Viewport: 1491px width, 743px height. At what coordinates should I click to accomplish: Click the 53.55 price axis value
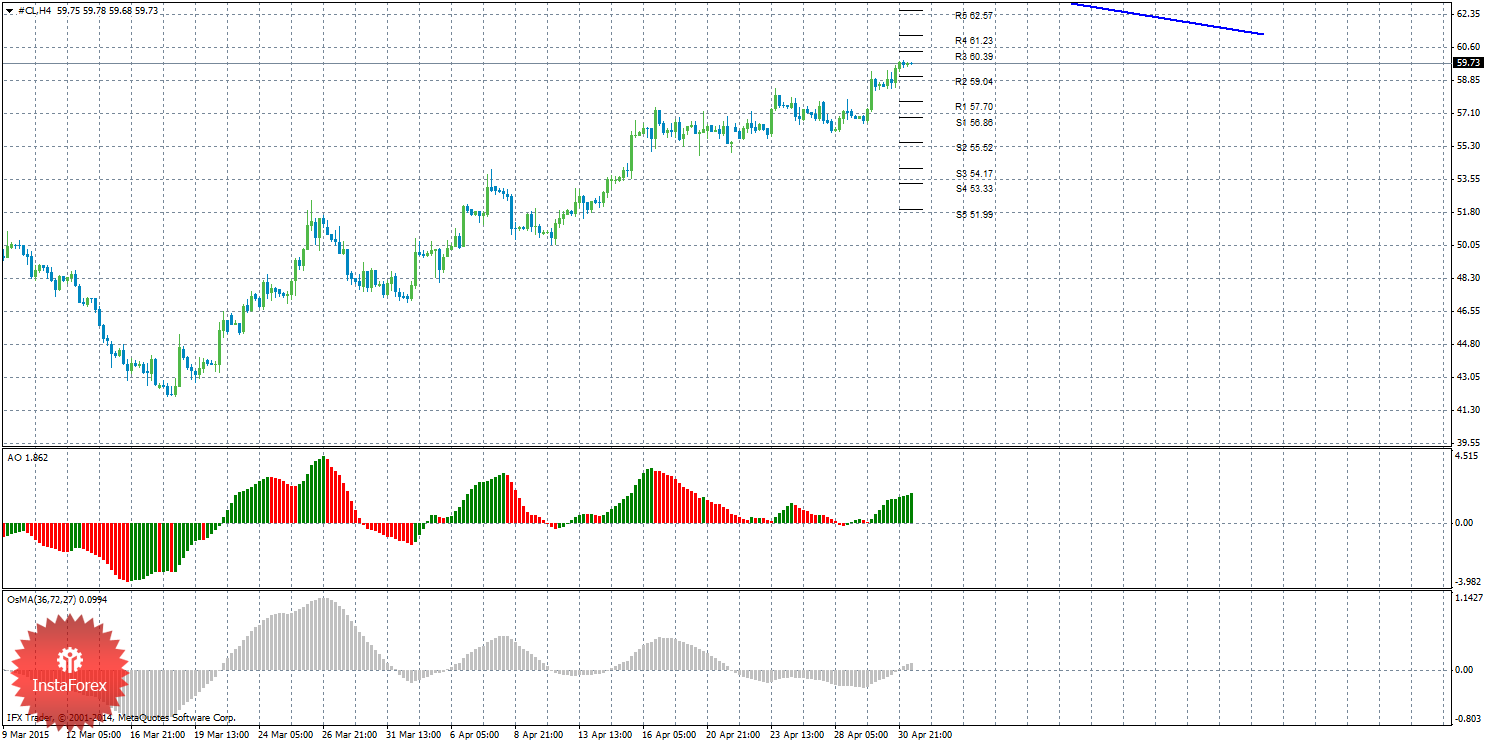[x=1469, y=179]
